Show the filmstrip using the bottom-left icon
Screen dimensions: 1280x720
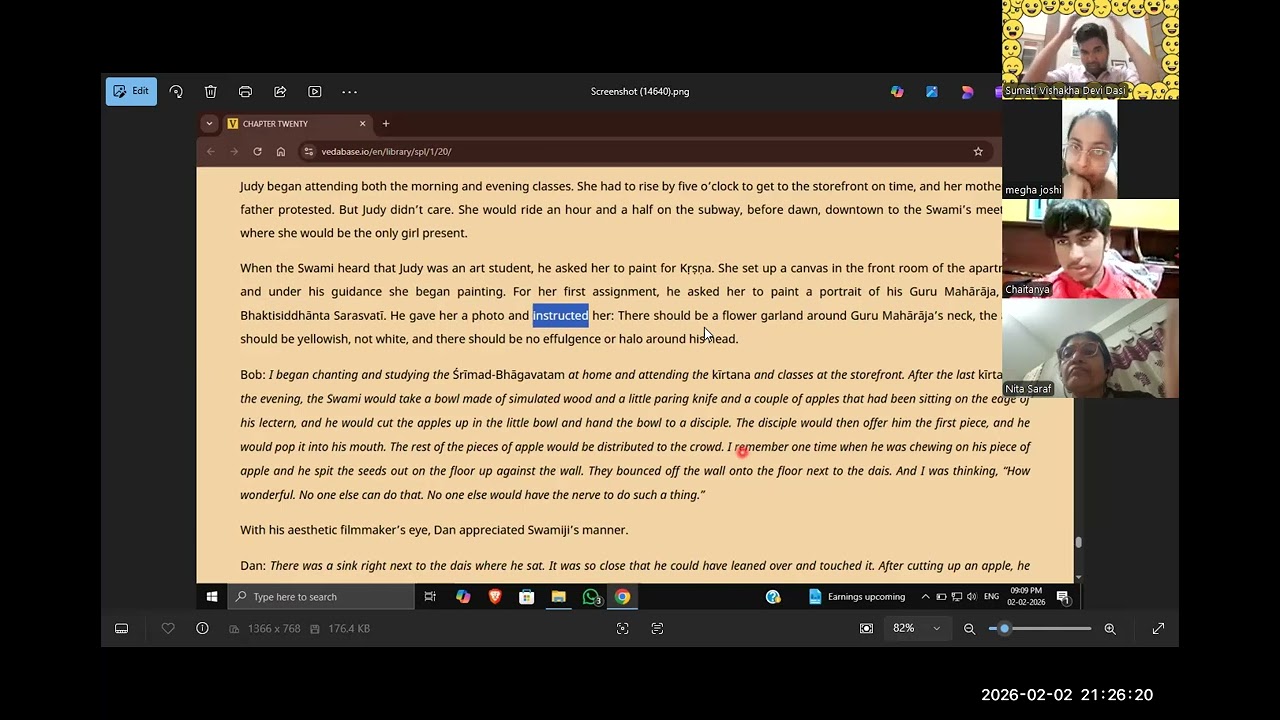coord(122,628)
